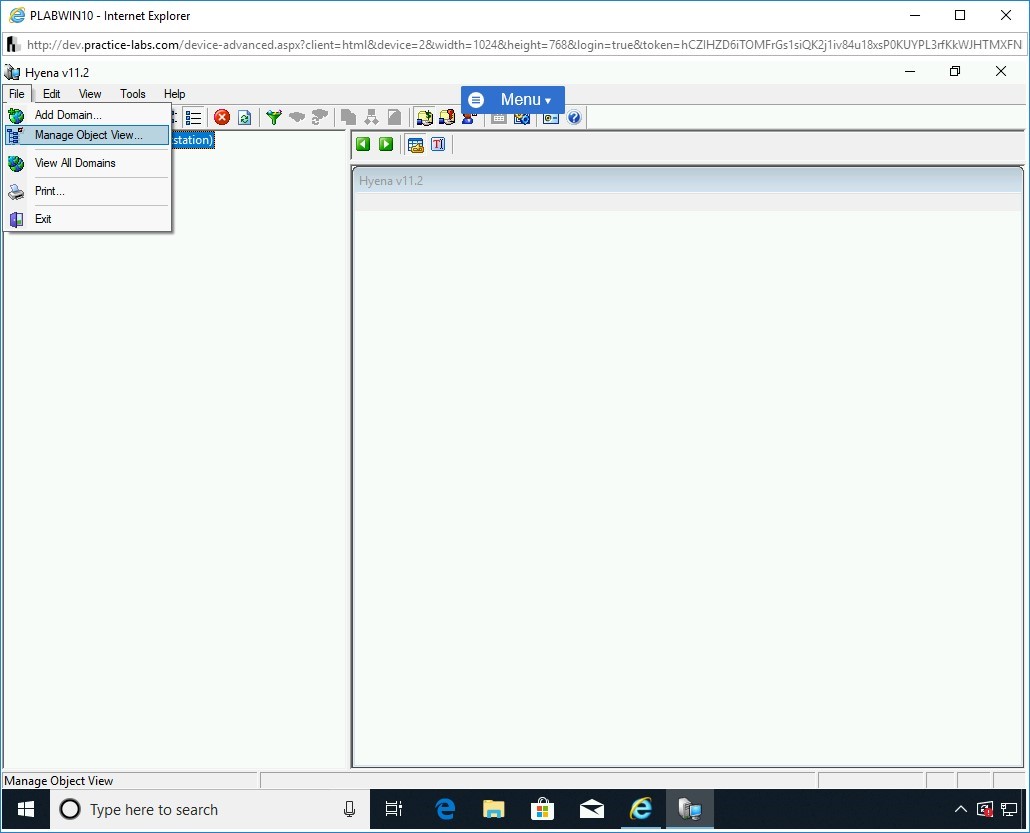Toggle the table grid view icon
The image size is (1030, 833).
click(415, 144)
